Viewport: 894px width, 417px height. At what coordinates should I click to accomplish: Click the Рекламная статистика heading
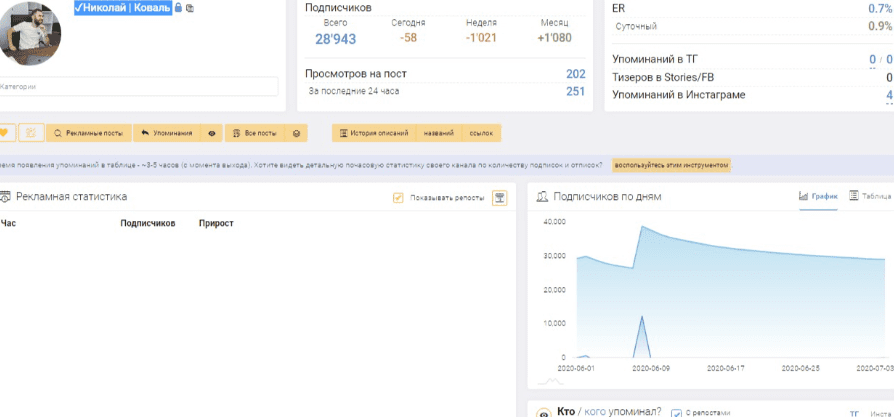71,197
